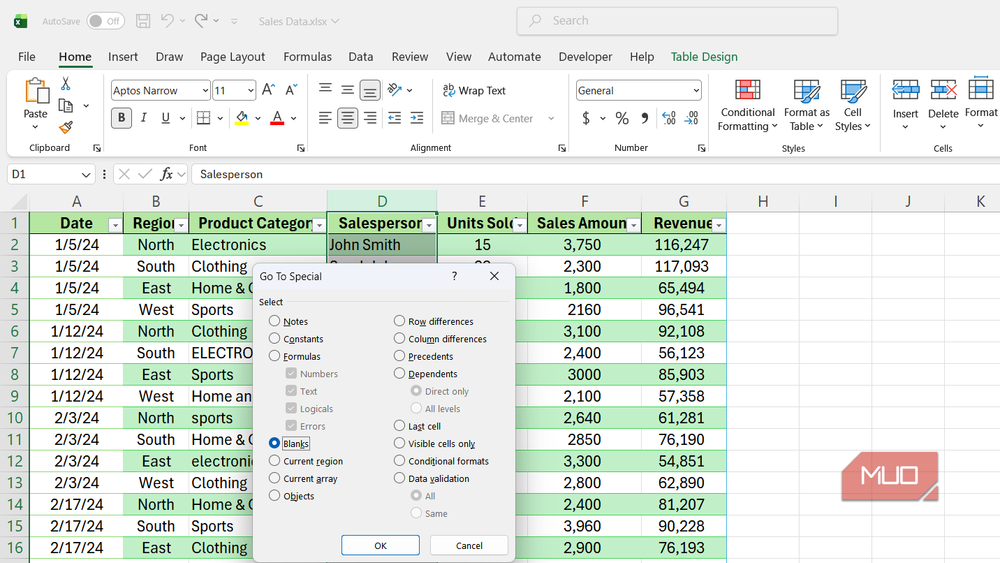Click the Wrap Text button

click(474, 91)
